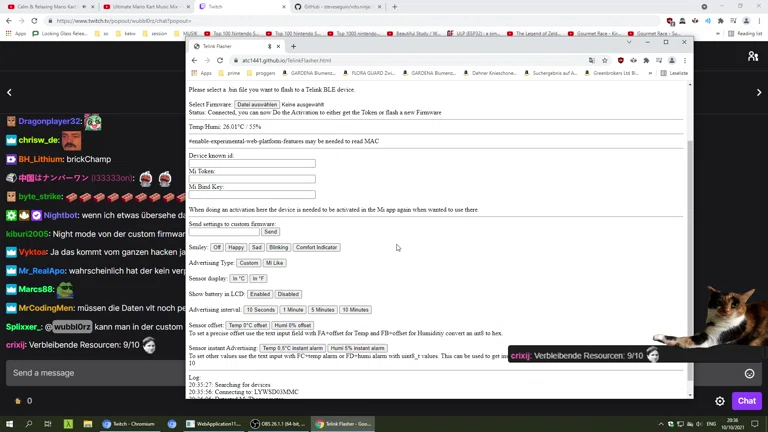Open profile avatar in Telink Flasher window
Viewport: 768px width, 432px height.
[672, 60]
